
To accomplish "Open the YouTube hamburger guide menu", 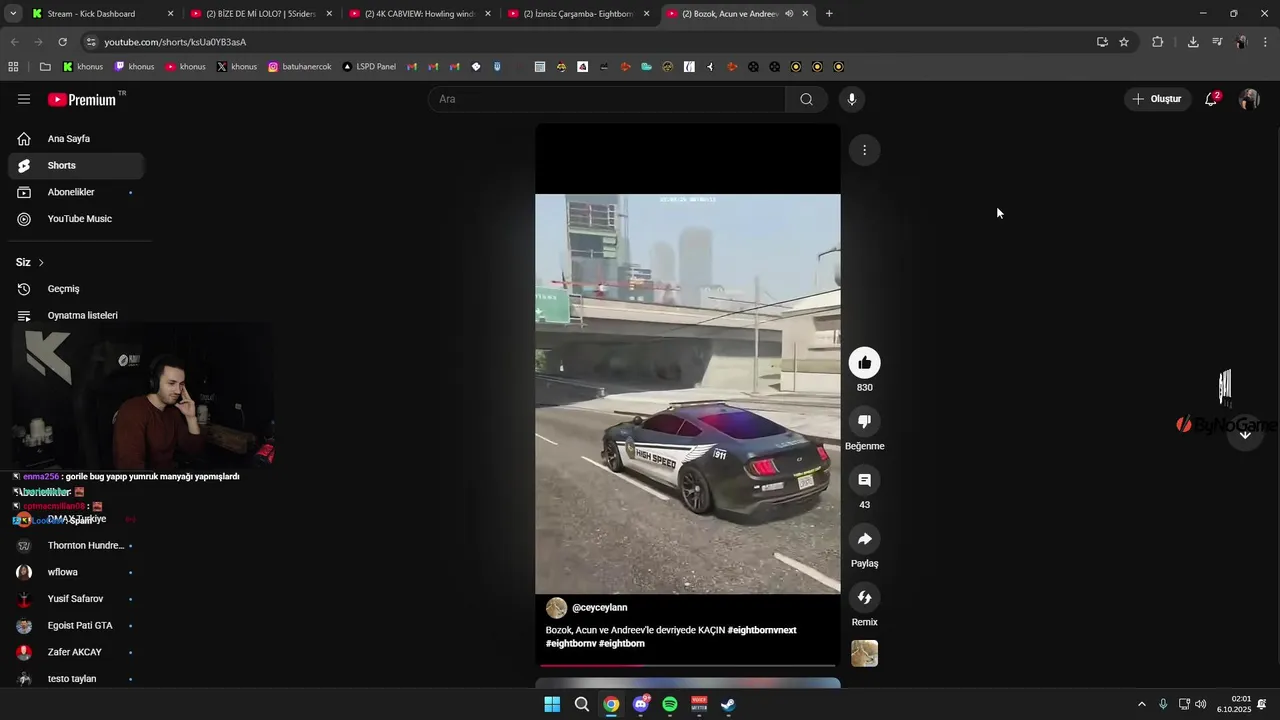I will 24,99.
